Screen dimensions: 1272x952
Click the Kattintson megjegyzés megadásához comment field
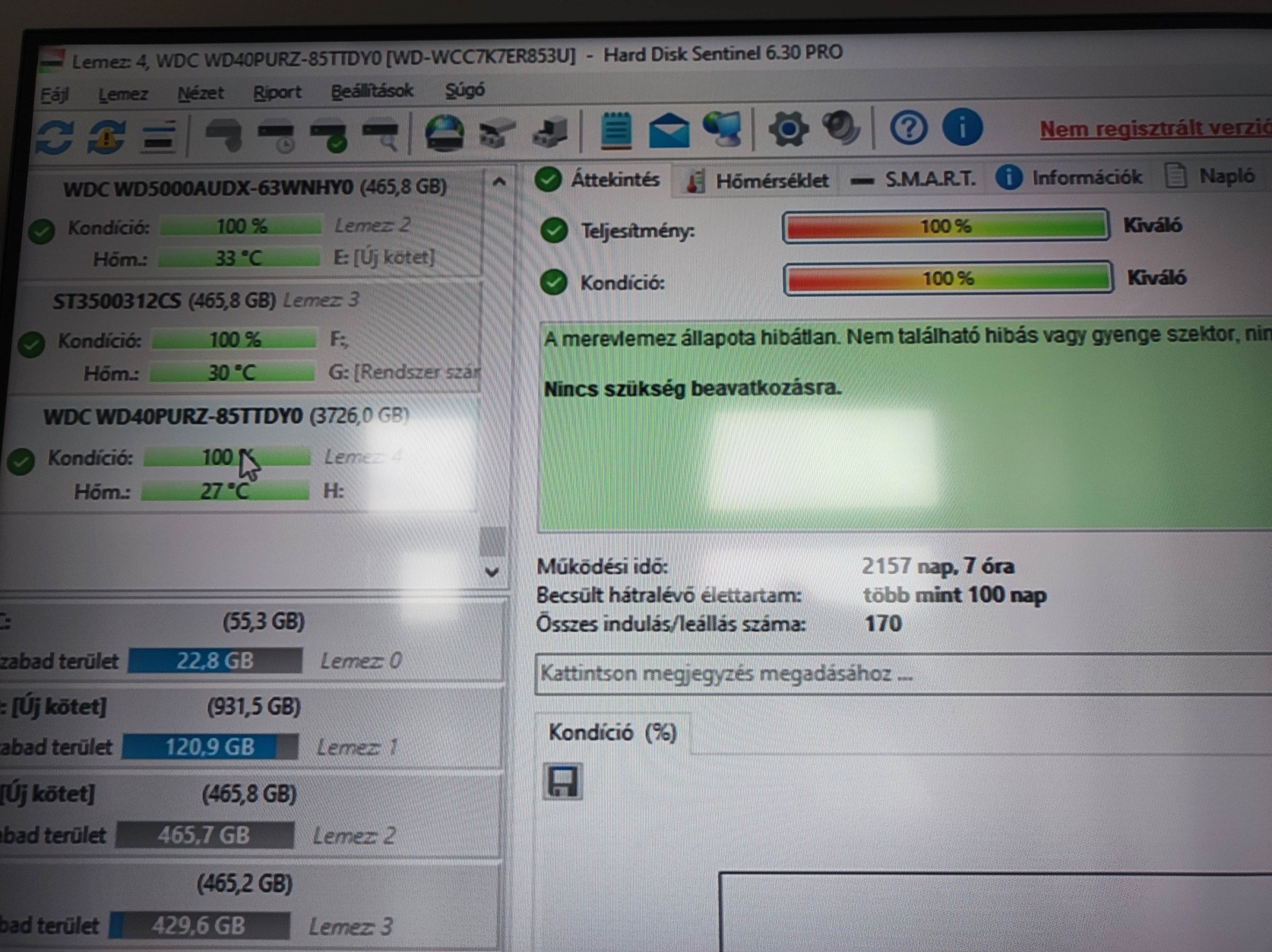click(903, 674)
